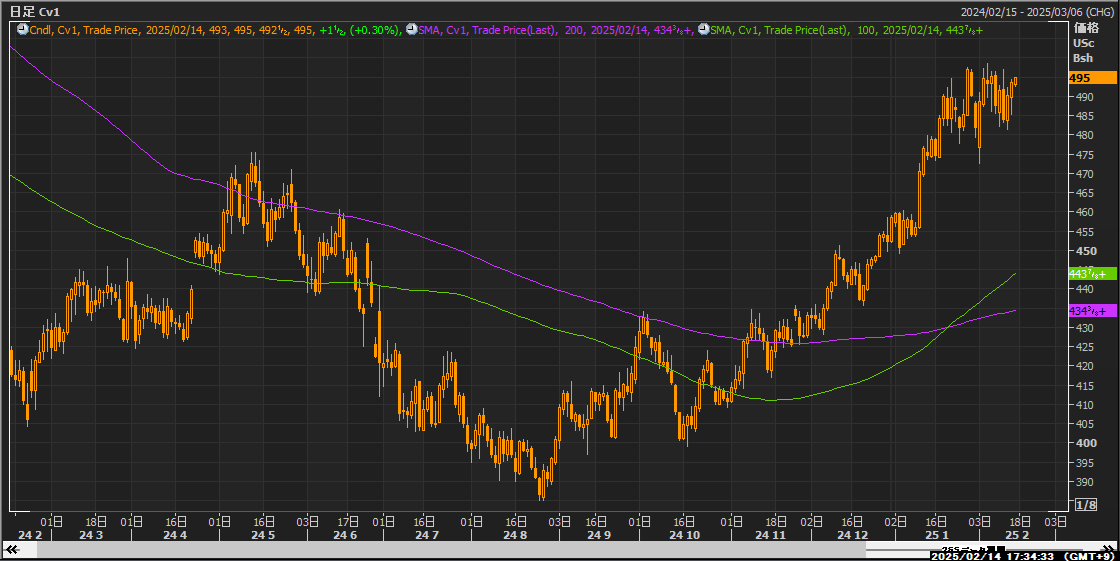Image resolution: width=1120 pixels, height=561 pixels.
Task: Click the 25 2 month label on the time axis
Action: click(1017, 535)
